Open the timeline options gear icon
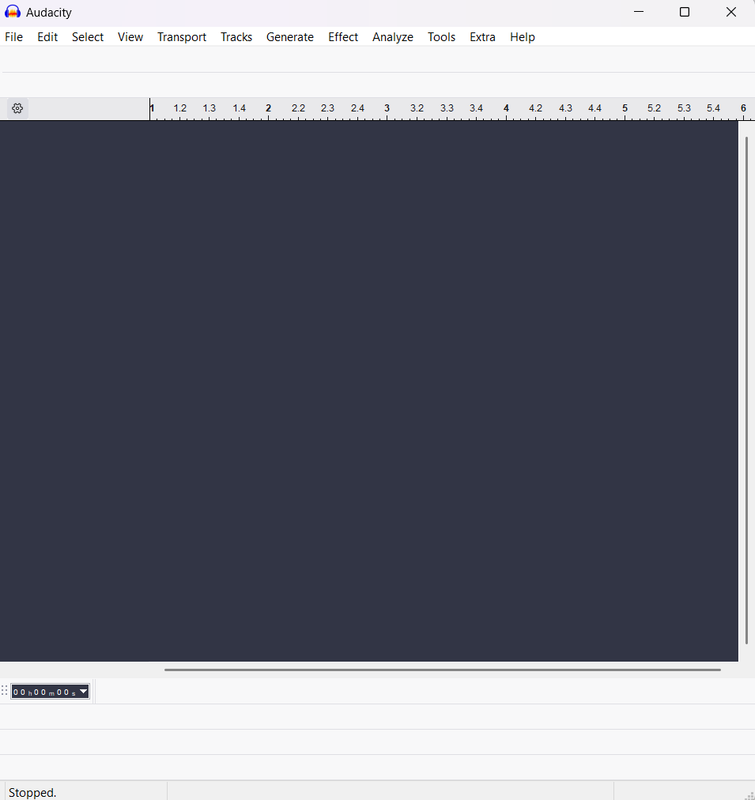The image size is (755, 800). (17, 108)
